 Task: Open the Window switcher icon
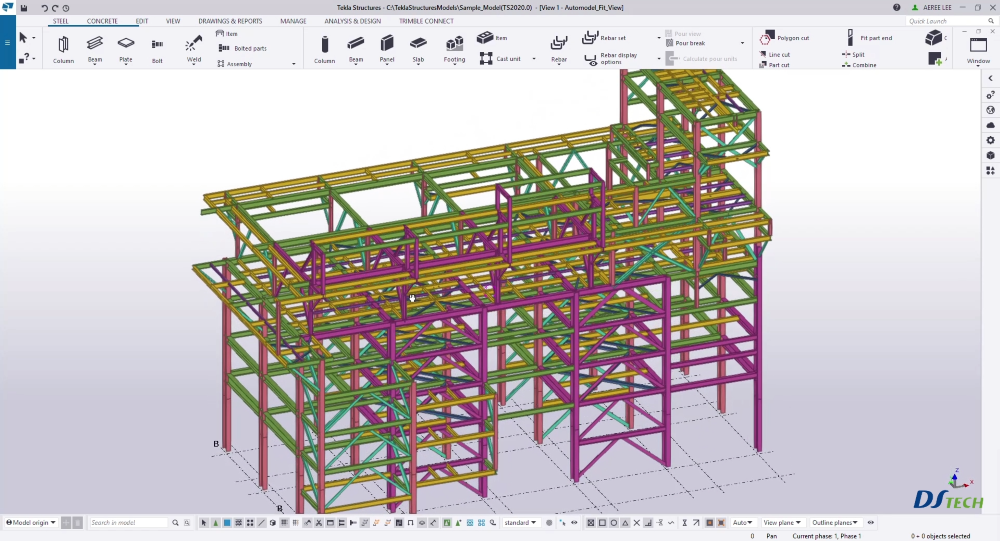(978, 50)
